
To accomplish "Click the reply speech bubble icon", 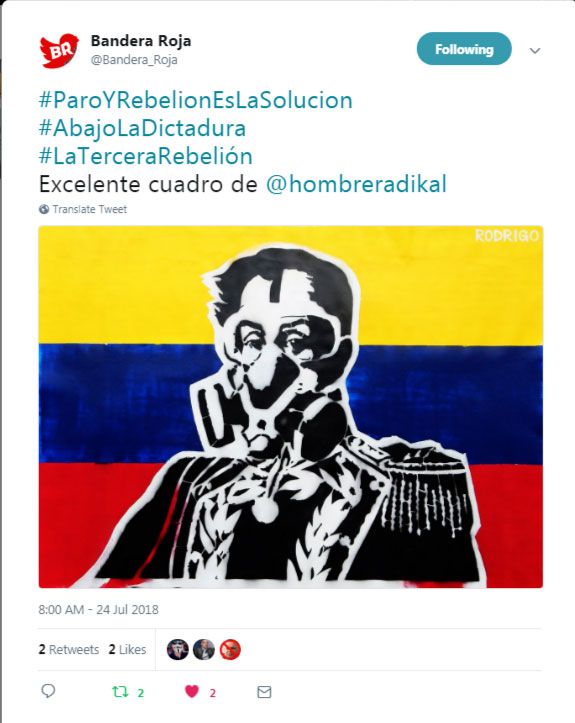I will pyautogui.click(x=48, y=691).
